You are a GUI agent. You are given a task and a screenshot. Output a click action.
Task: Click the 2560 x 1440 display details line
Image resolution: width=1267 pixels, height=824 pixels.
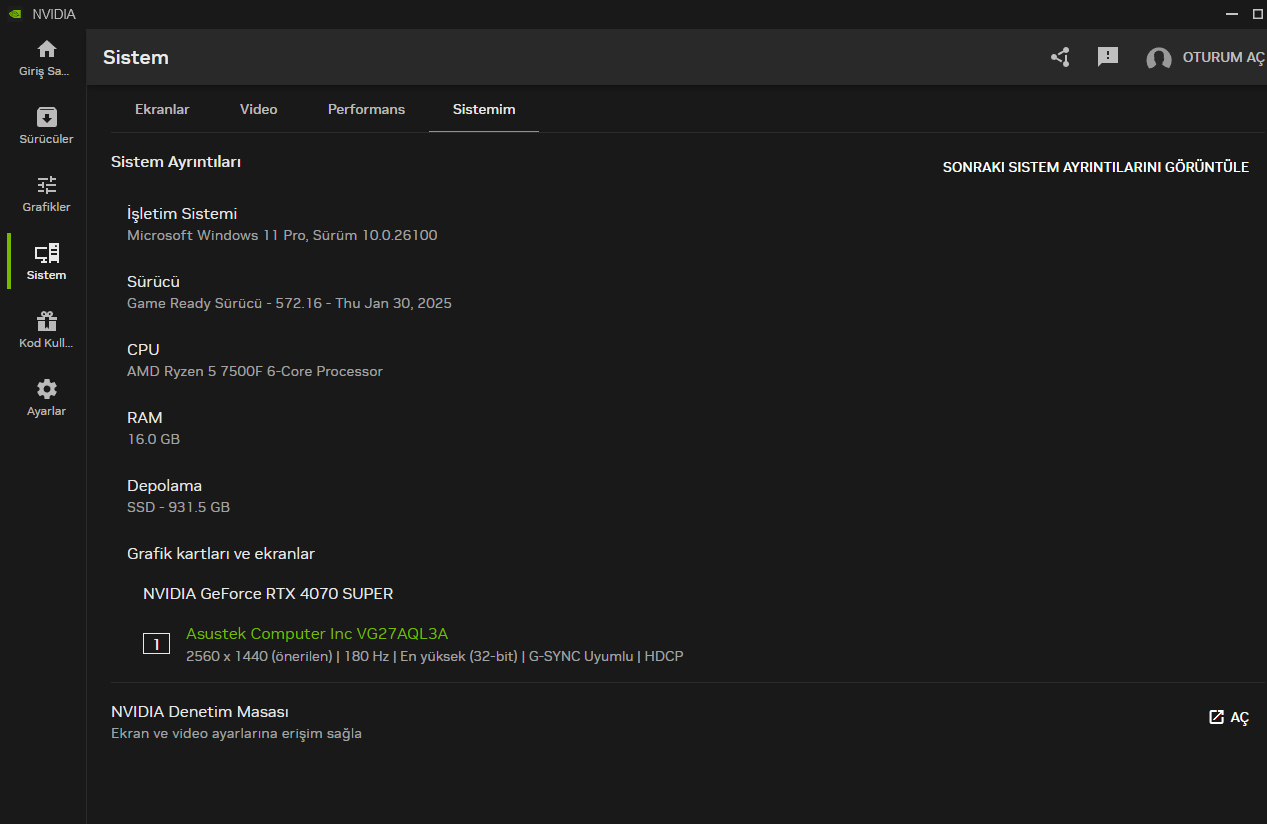tap(435, 656)
